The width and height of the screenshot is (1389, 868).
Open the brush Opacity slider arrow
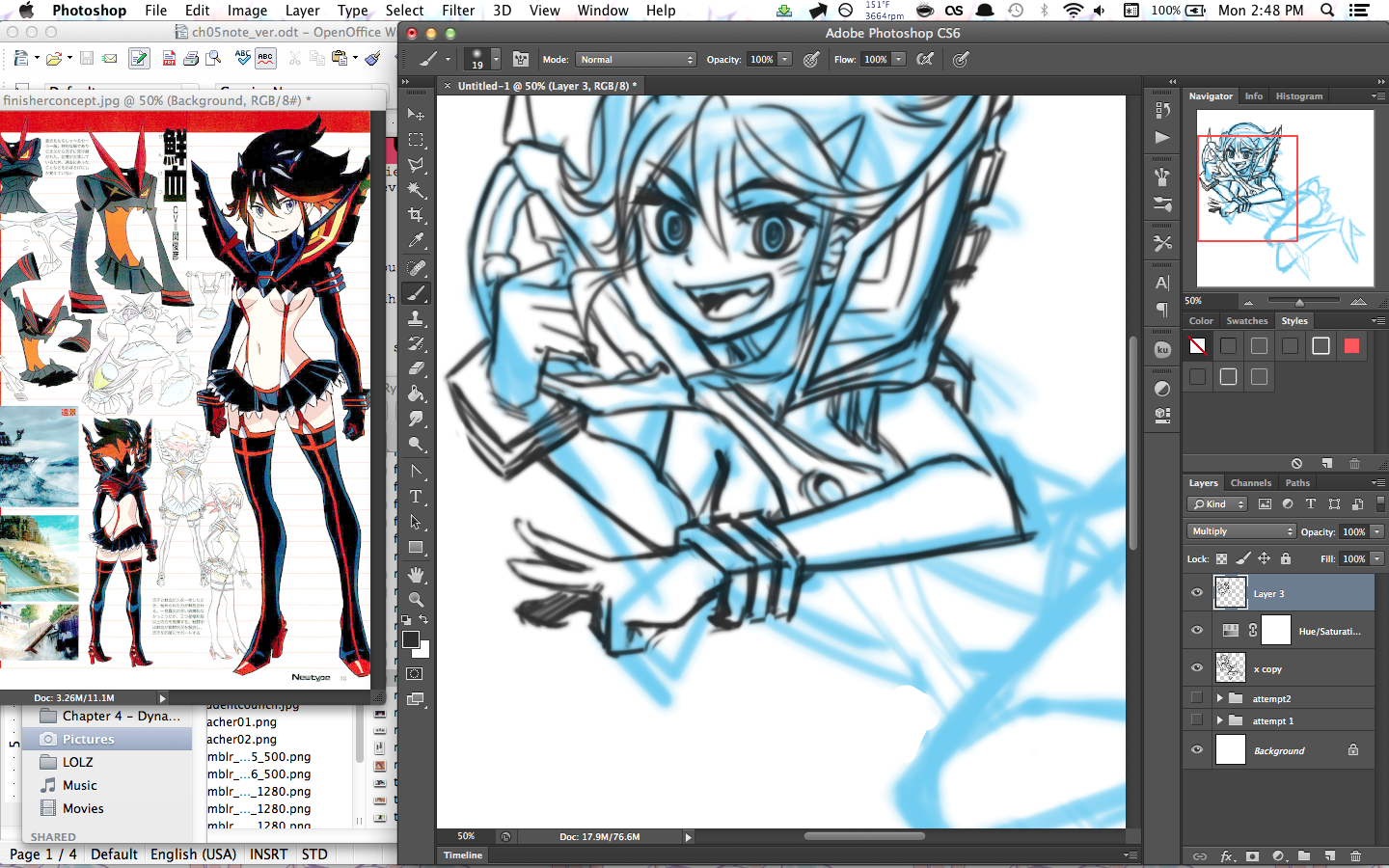tap(785, 59)
